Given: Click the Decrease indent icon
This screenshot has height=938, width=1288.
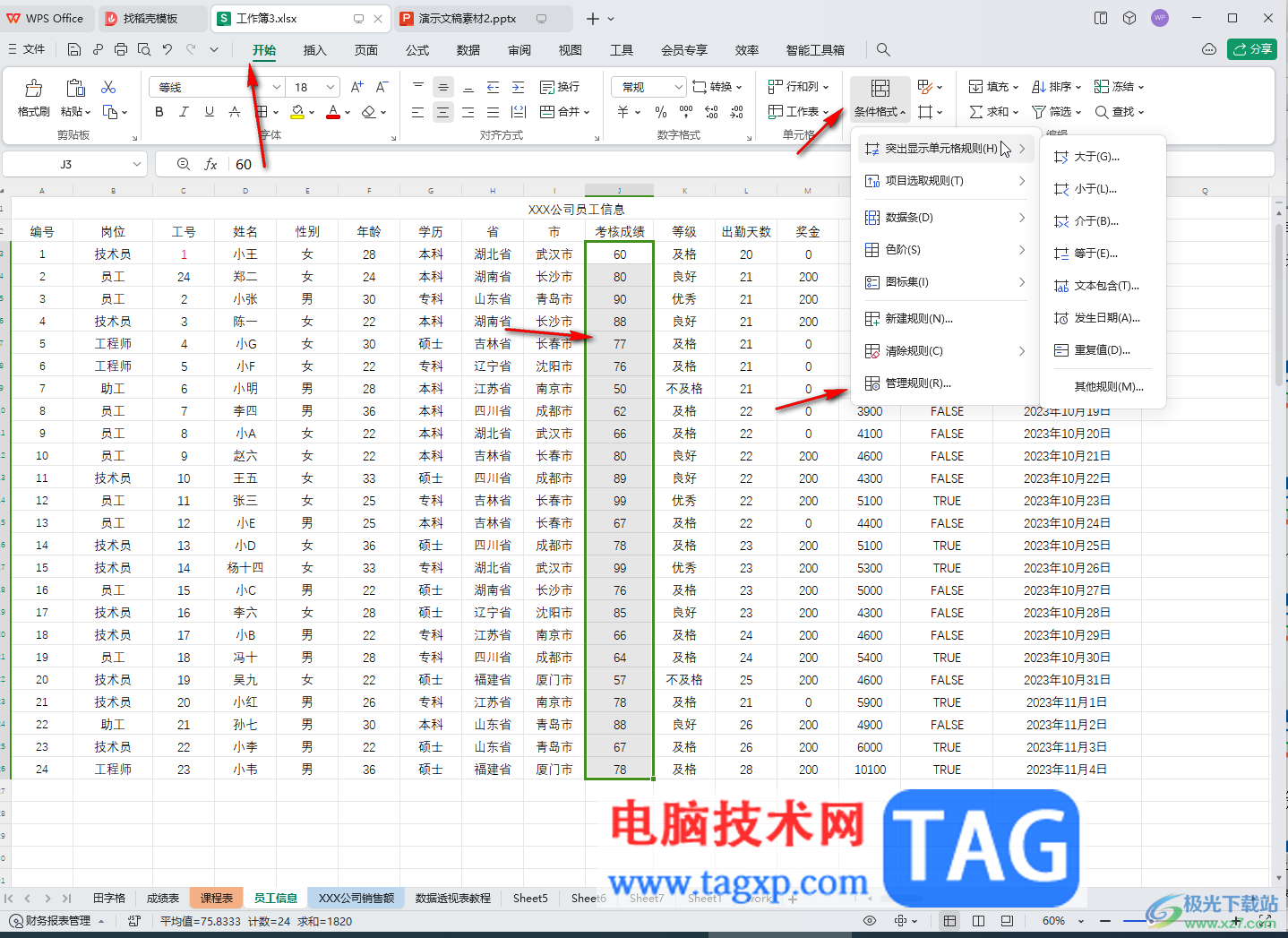Looking at the screenshot, I should coord(493,87).
